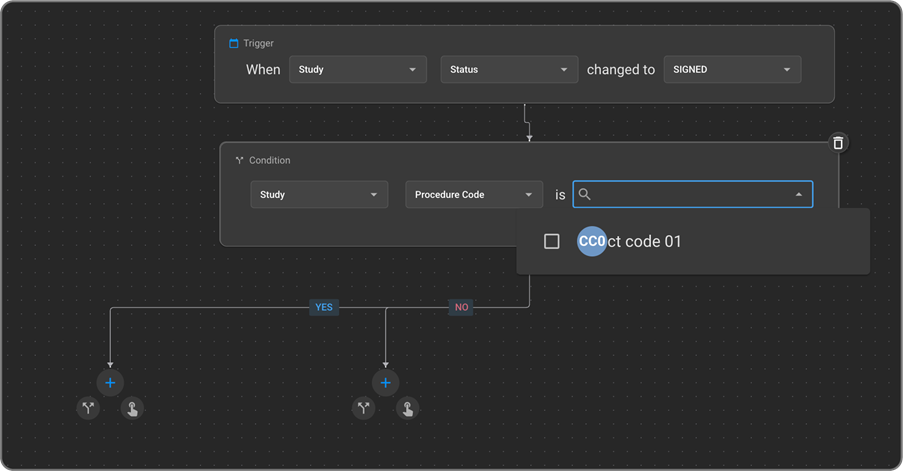Viewport: 903px width, 471px height.
Task: Check the box for ct code 01
Action: [x=551, y=241]
